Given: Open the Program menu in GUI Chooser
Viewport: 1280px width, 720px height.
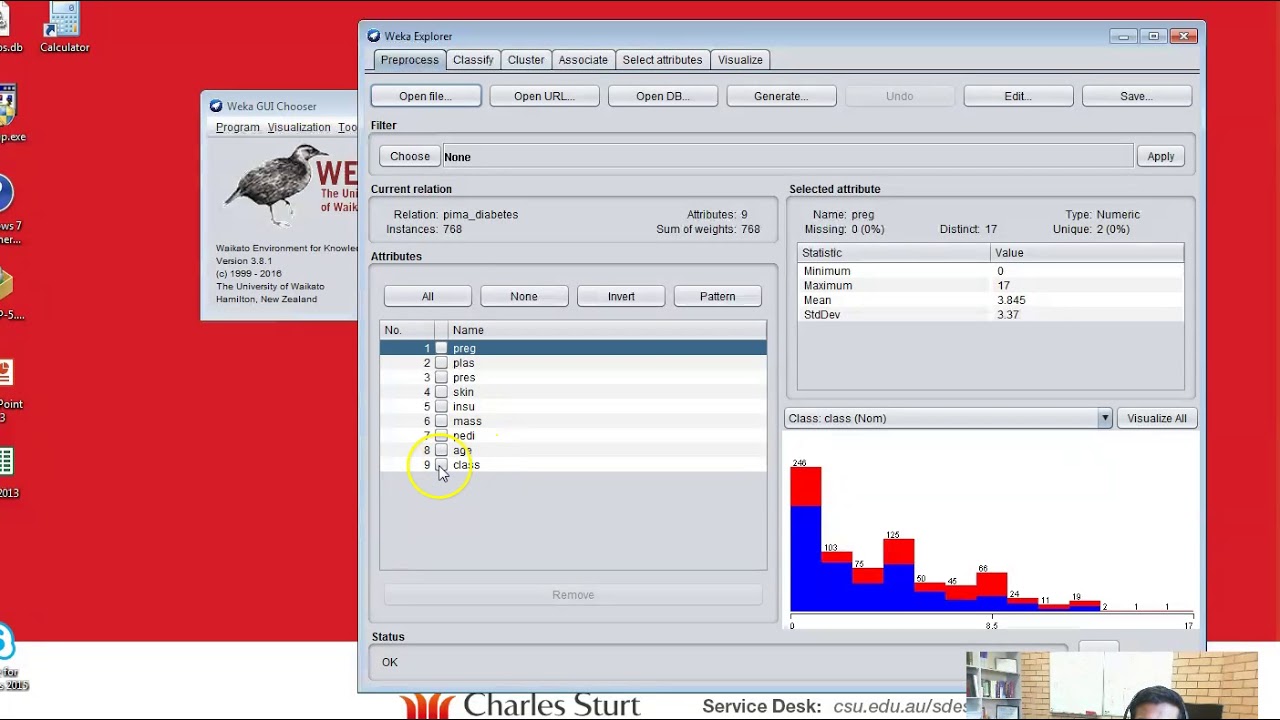Looking at the screenshot, I should tap(237, 127).
